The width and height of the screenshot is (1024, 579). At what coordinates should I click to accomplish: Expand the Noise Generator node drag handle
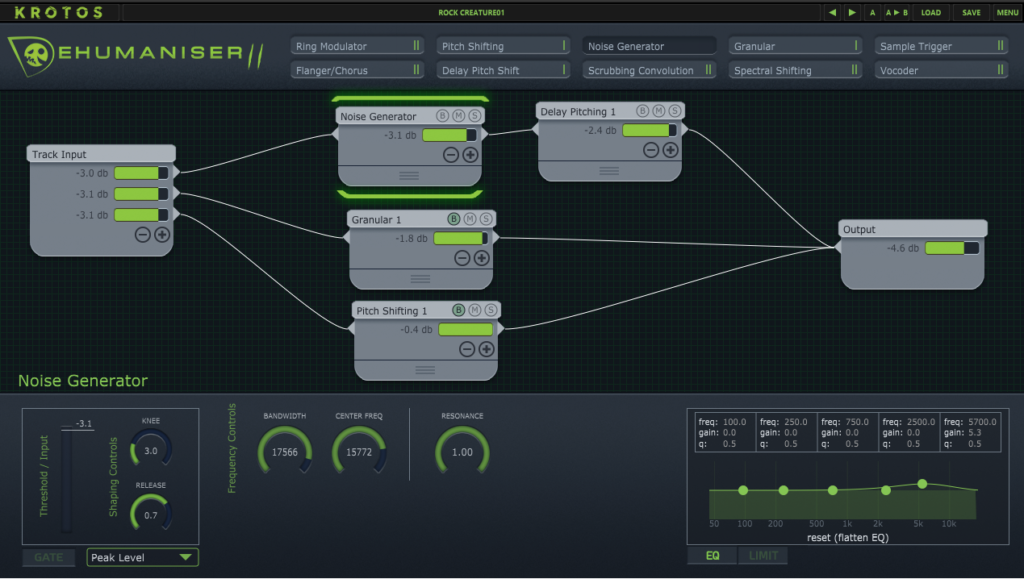tap(409, 175)
